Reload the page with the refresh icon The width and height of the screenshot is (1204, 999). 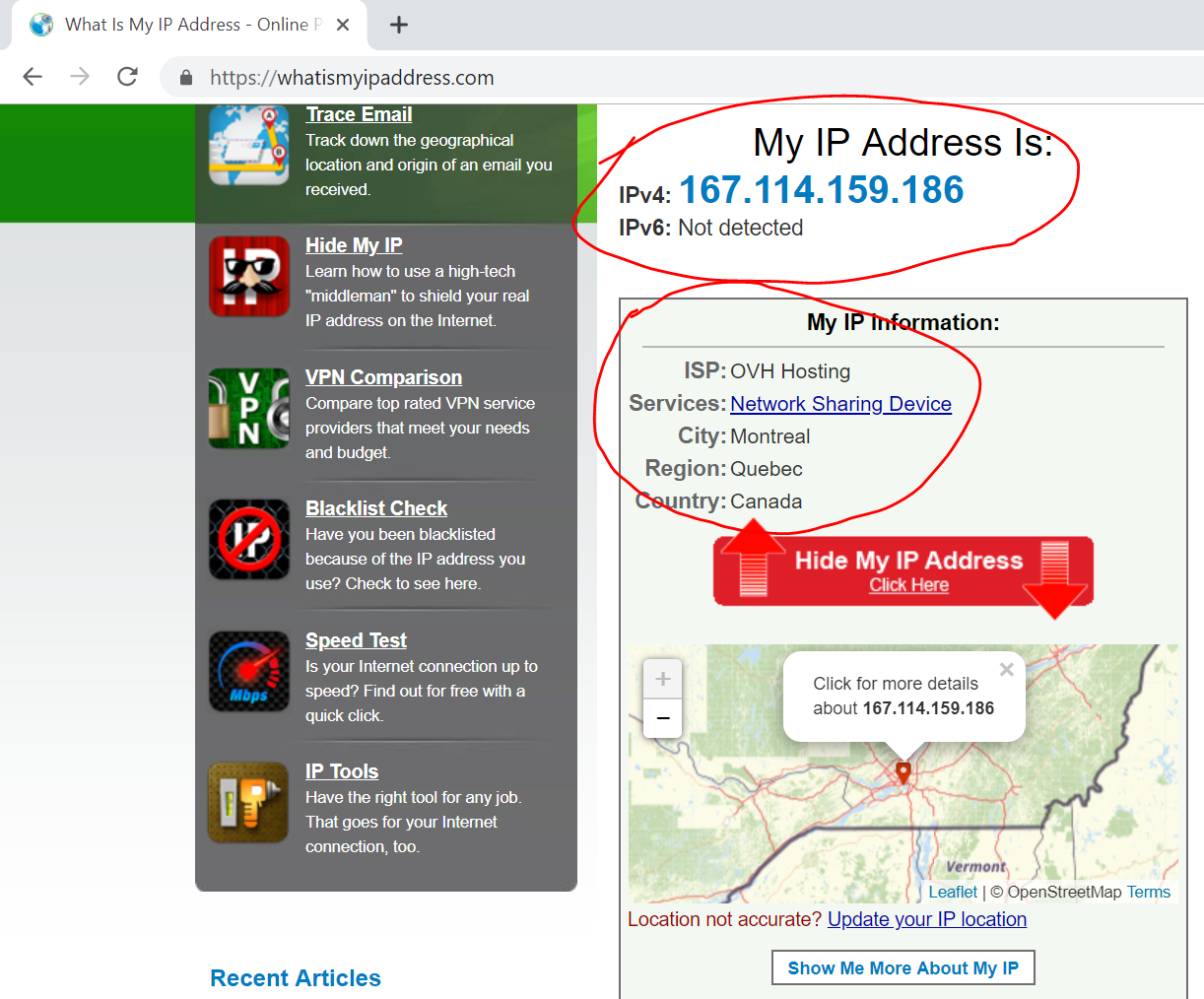point(127,77)
